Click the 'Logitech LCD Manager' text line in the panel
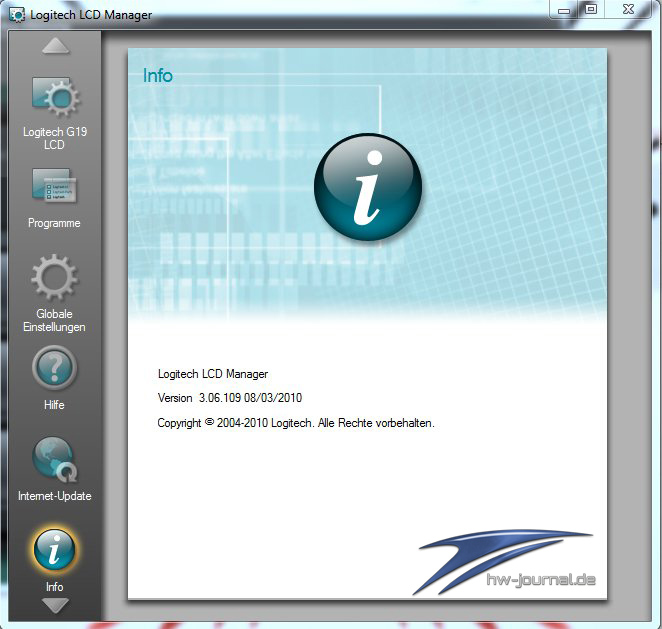662x629 pixels. 213,374
